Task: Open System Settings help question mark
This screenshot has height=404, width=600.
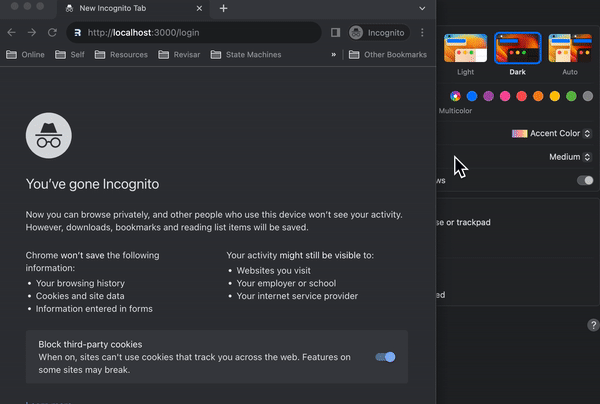Action: (593, 325)
